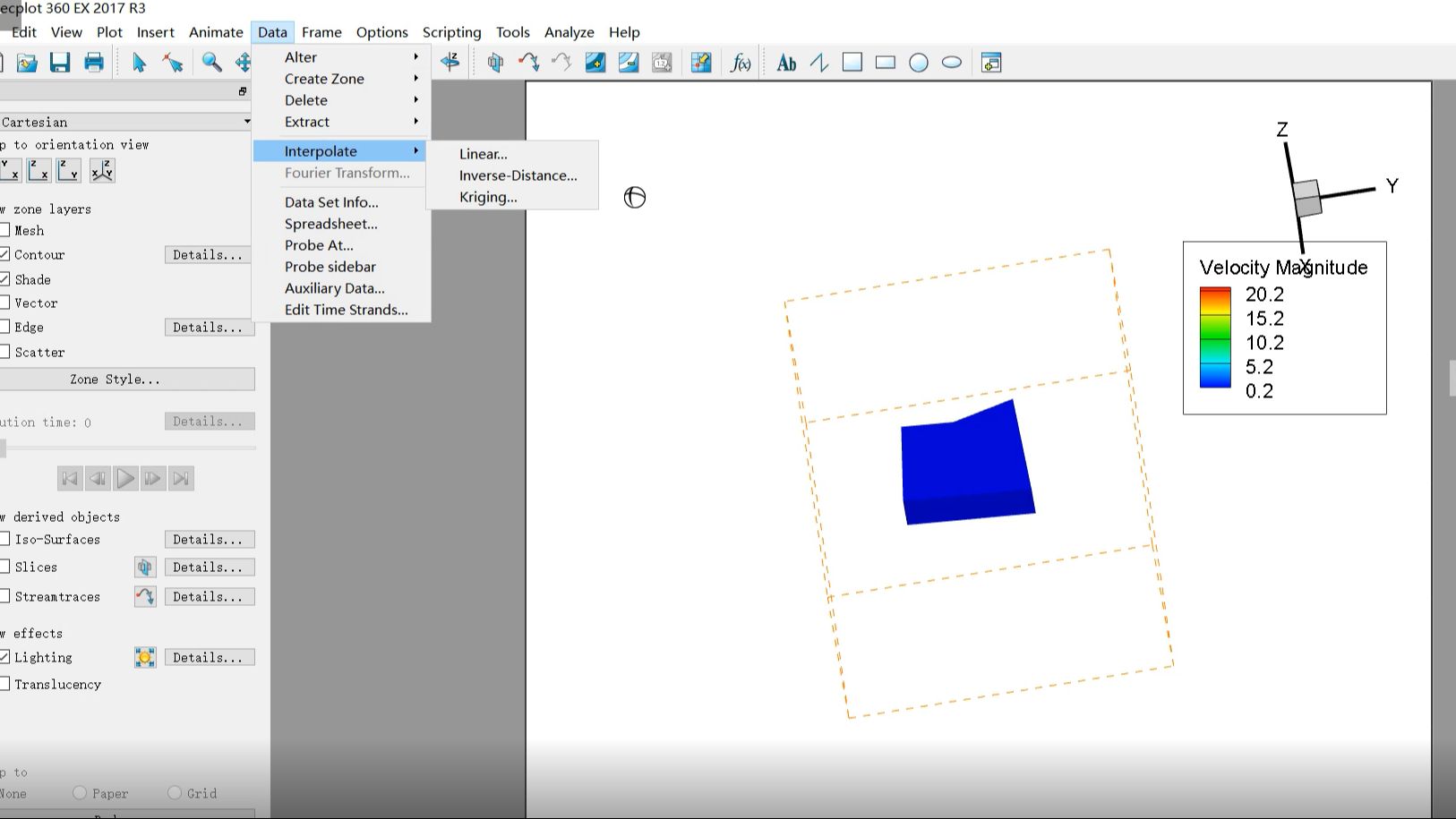Expand the Create Zone submenu
This screenshot has width=1456, height=819.
click(324, 79)
